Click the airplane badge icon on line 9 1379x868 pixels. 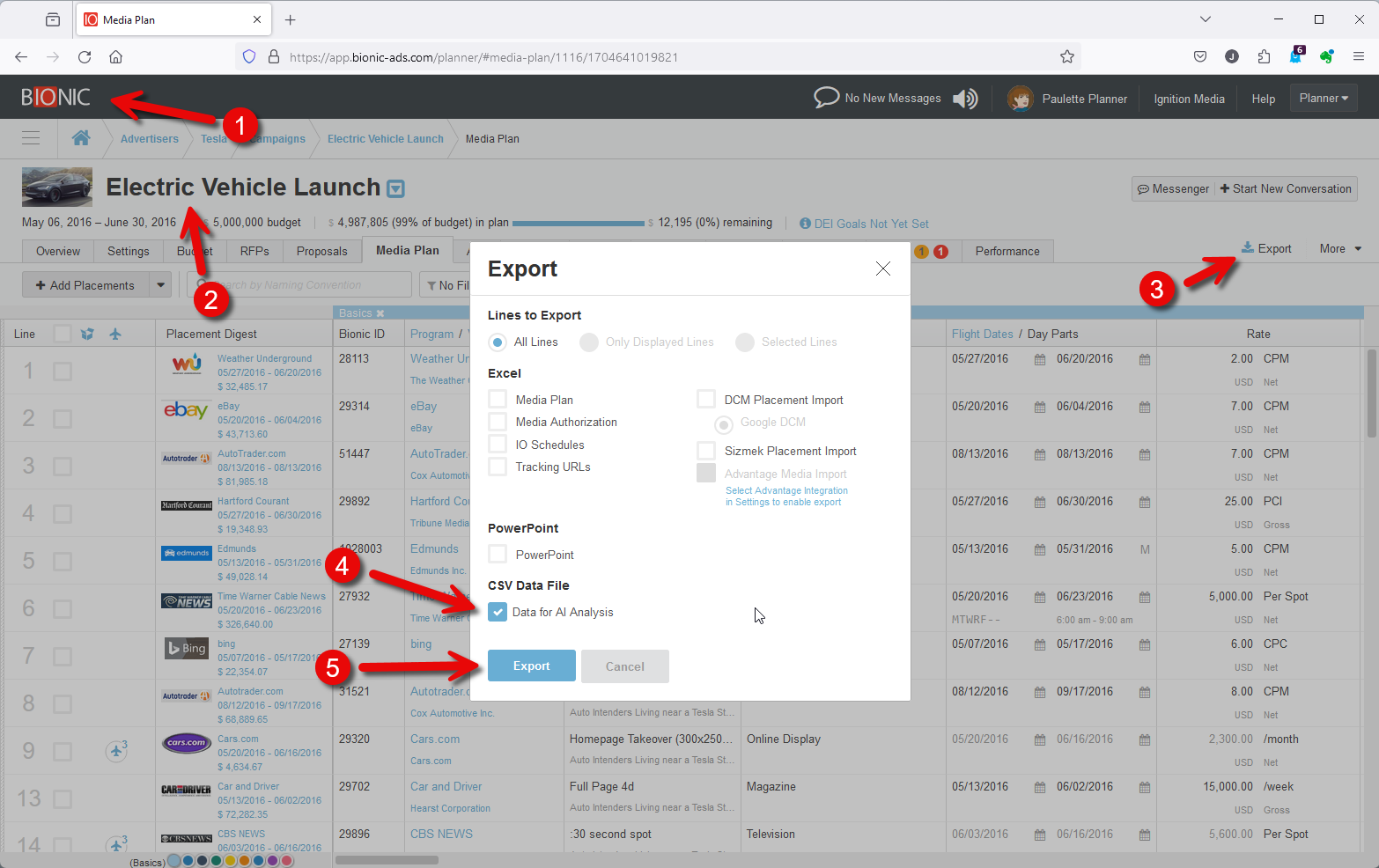pos(117,751)
